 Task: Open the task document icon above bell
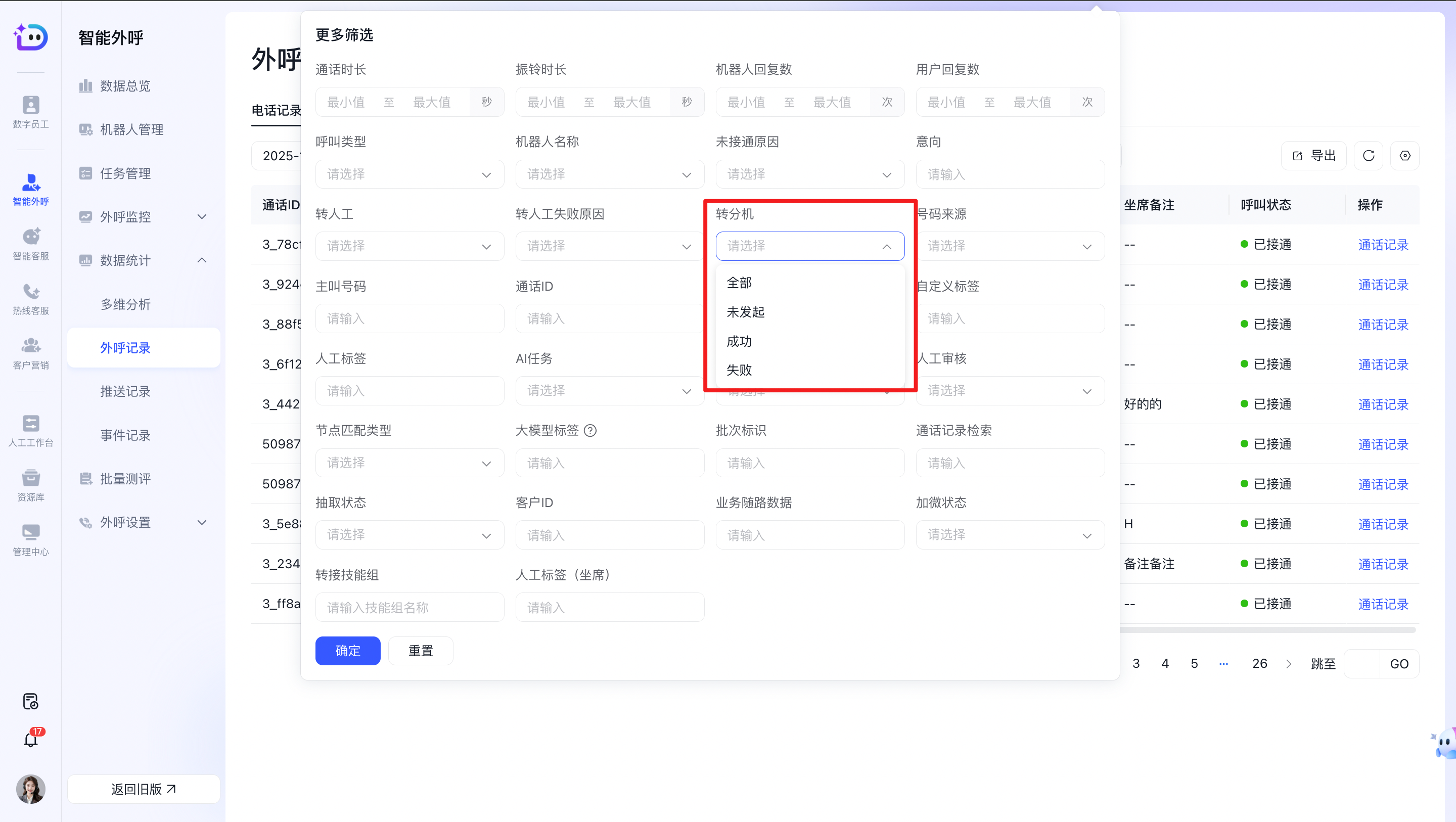click(x=30, y=701)
